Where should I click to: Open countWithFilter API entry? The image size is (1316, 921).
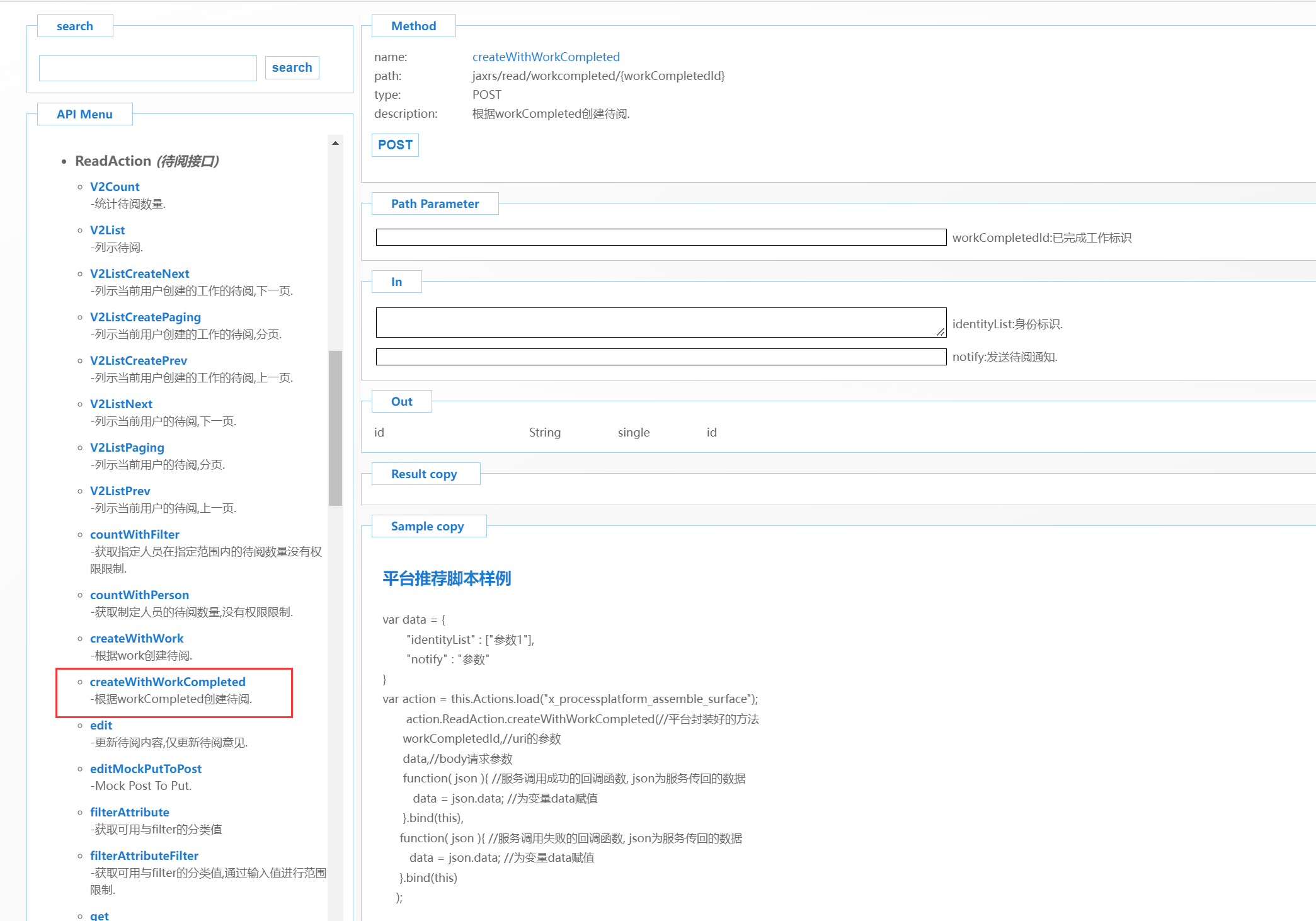click(x=134, y=534)
